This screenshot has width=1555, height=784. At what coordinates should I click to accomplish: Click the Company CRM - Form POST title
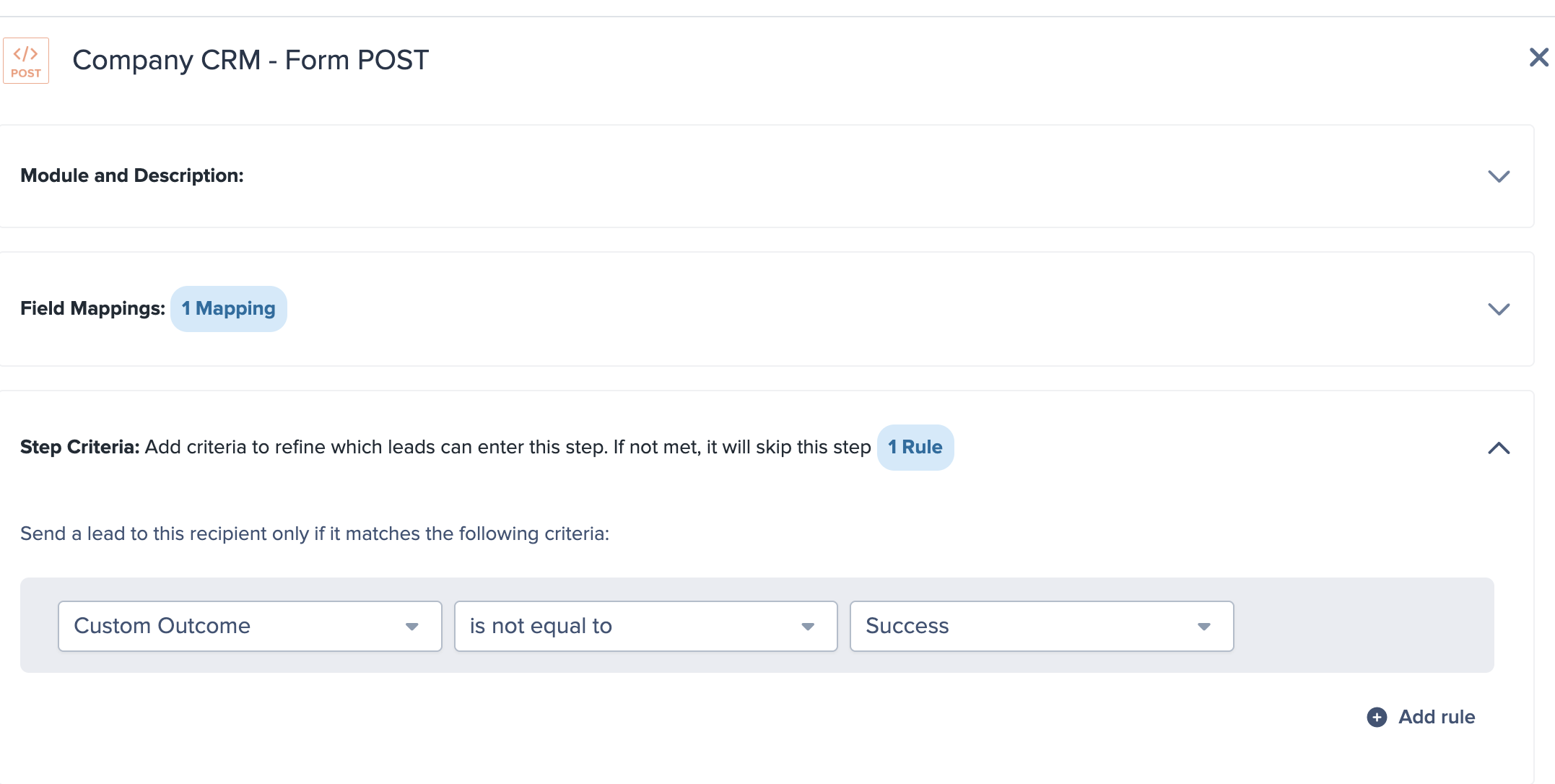click(251, 60)
